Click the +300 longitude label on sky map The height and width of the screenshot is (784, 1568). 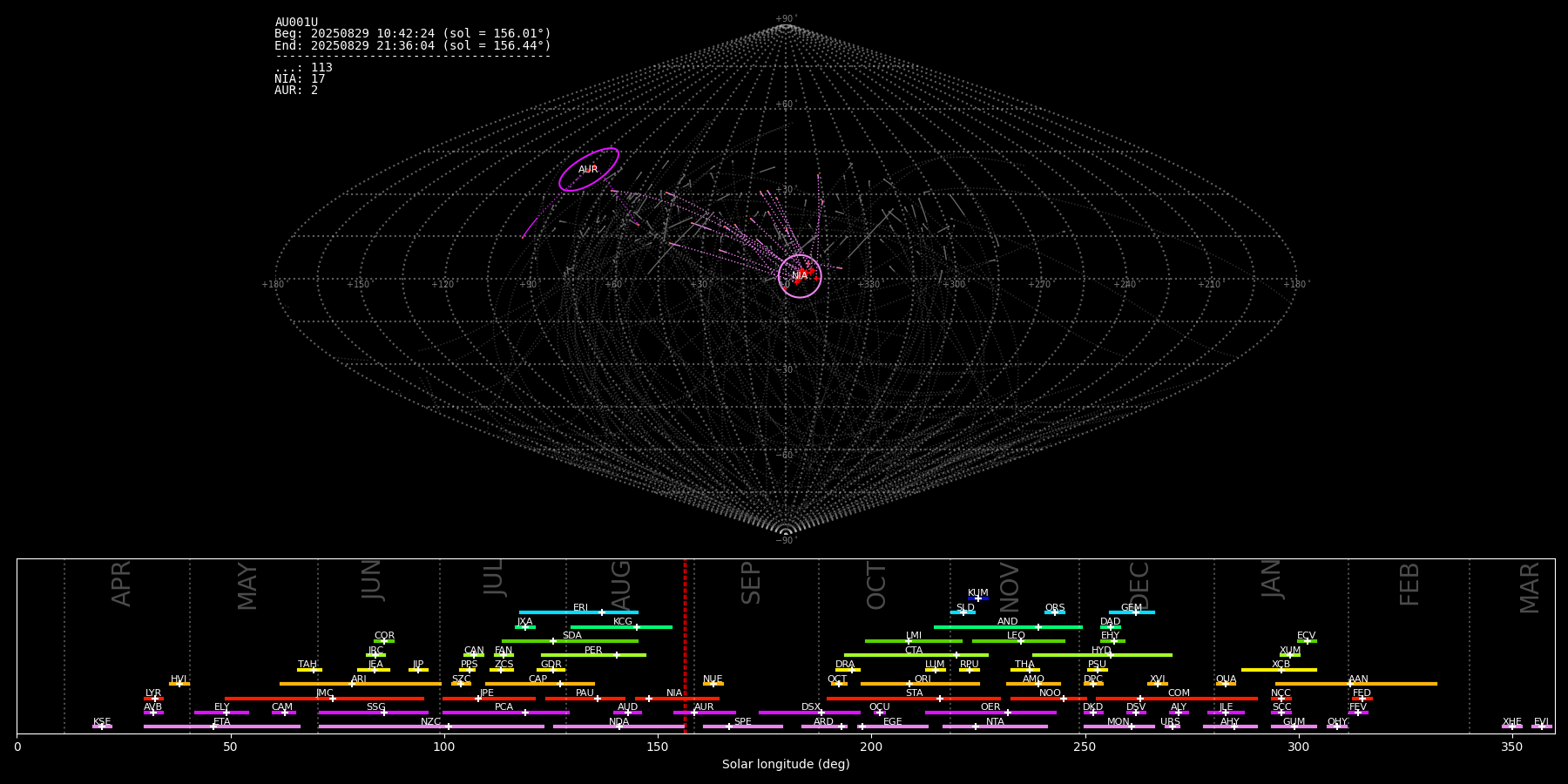click(x=954, y=284)
